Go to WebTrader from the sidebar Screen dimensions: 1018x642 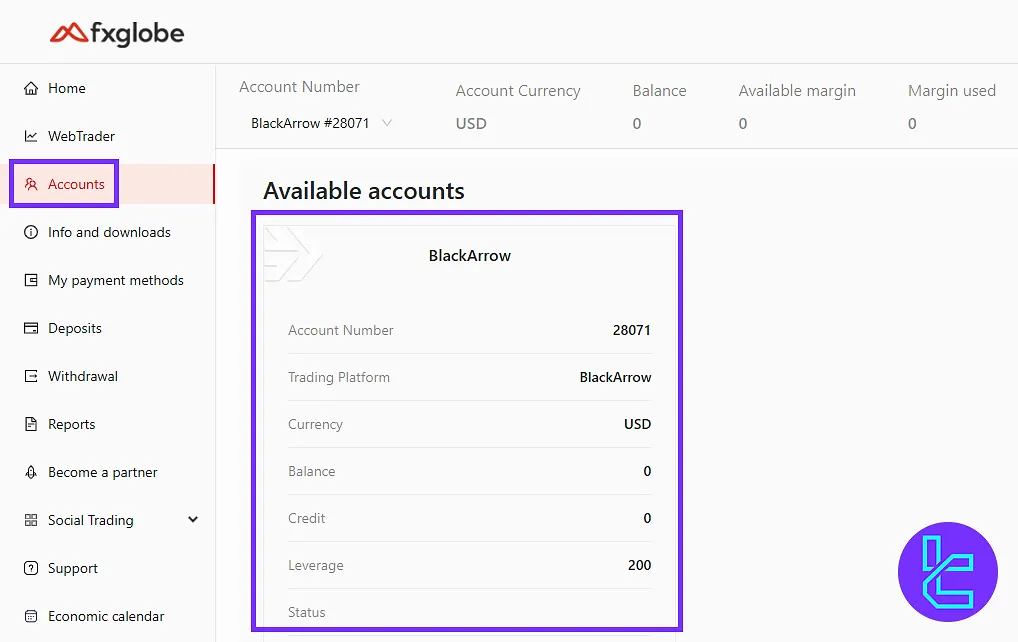click(81, 136)
